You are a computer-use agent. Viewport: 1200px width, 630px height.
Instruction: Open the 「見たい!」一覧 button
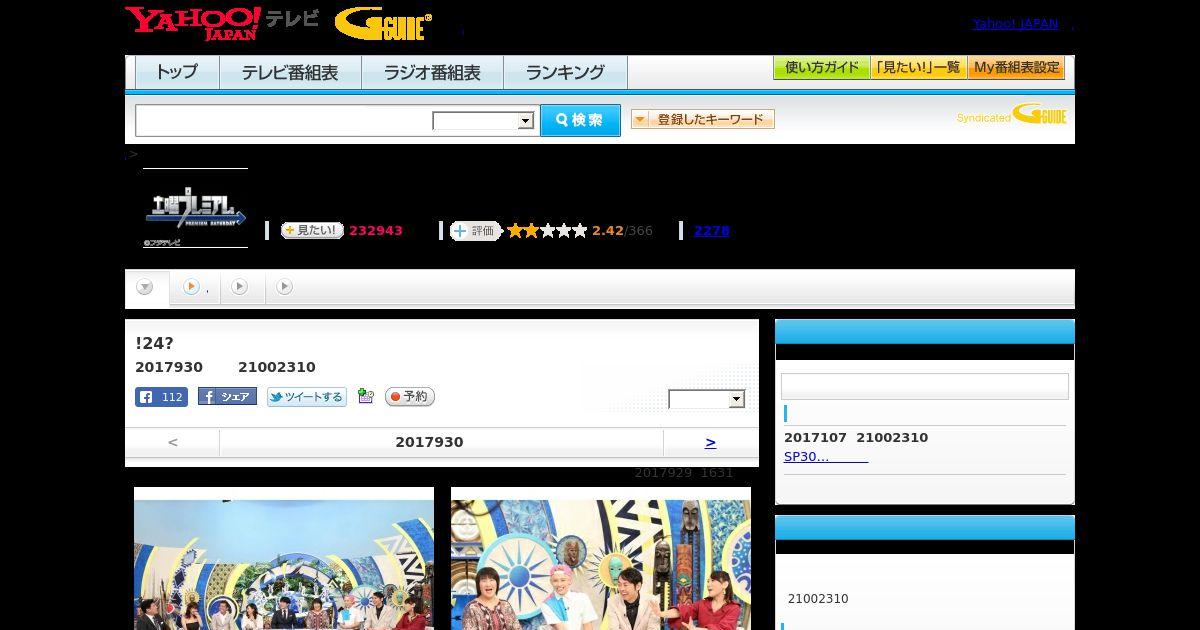click(919, 68)
